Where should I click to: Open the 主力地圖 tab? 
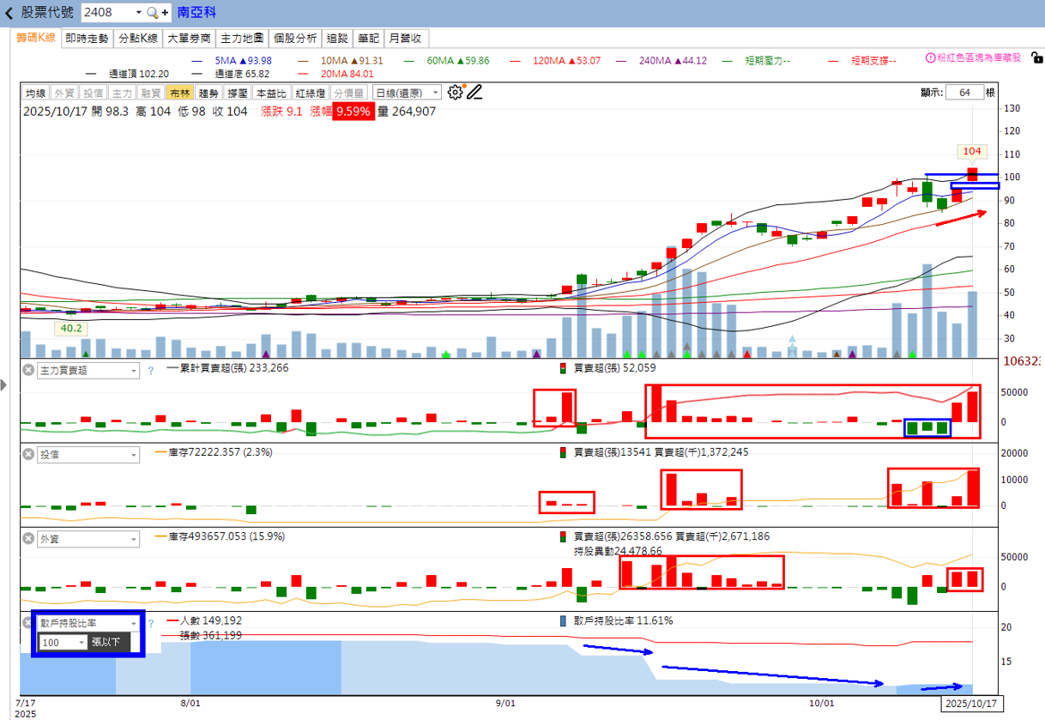click(x=242, y=39)
